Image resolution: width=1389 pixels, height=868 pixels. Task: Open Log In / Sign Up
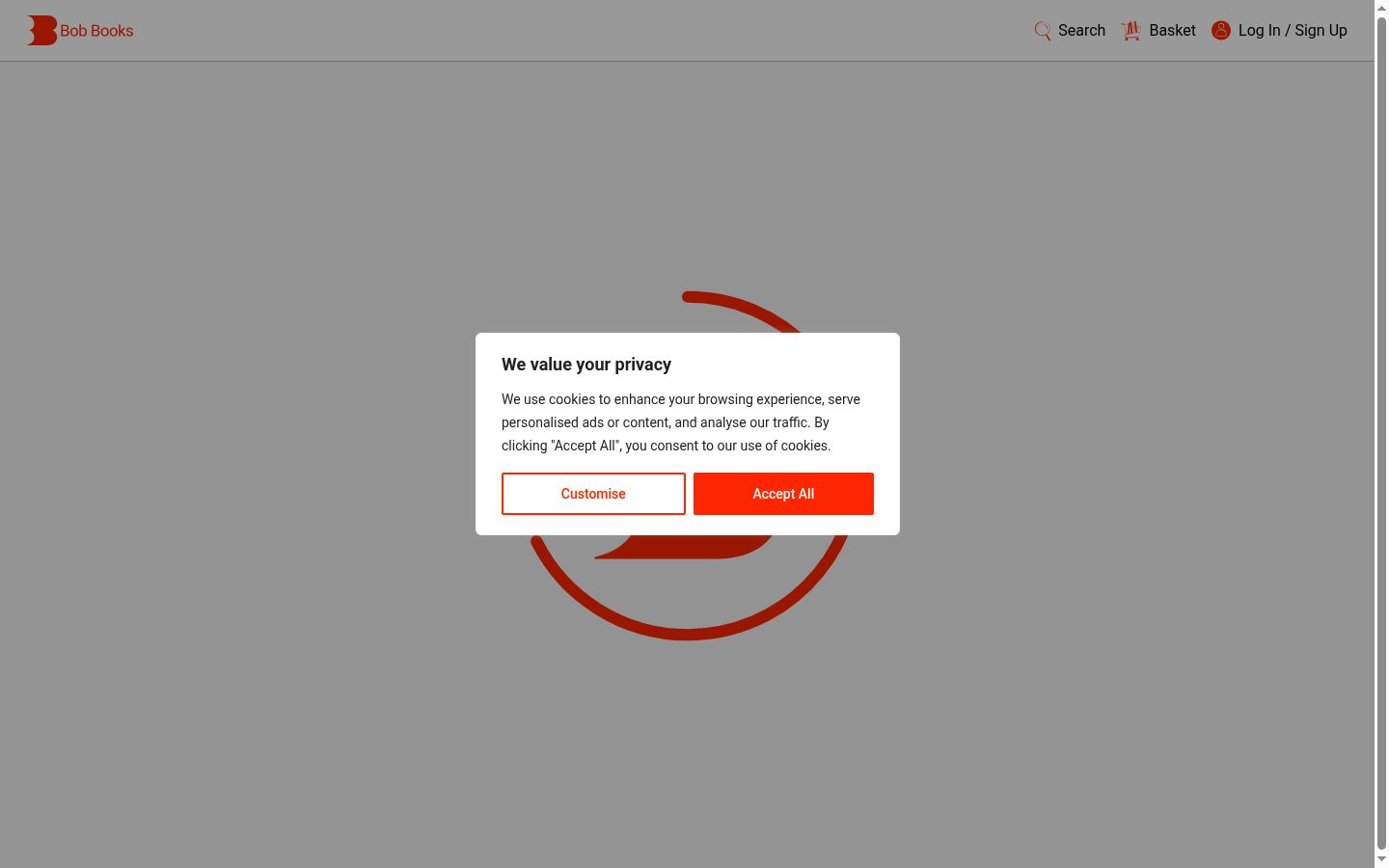pyautogui.click(x=1293, y=31)
